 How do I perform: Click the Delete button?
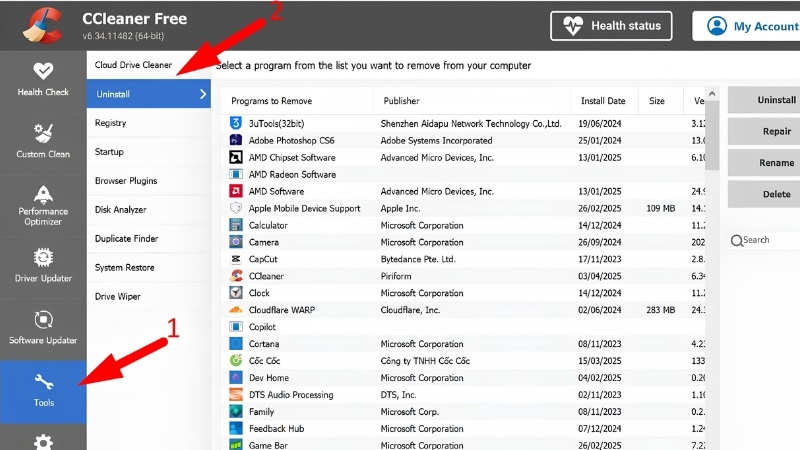[764, 194]
